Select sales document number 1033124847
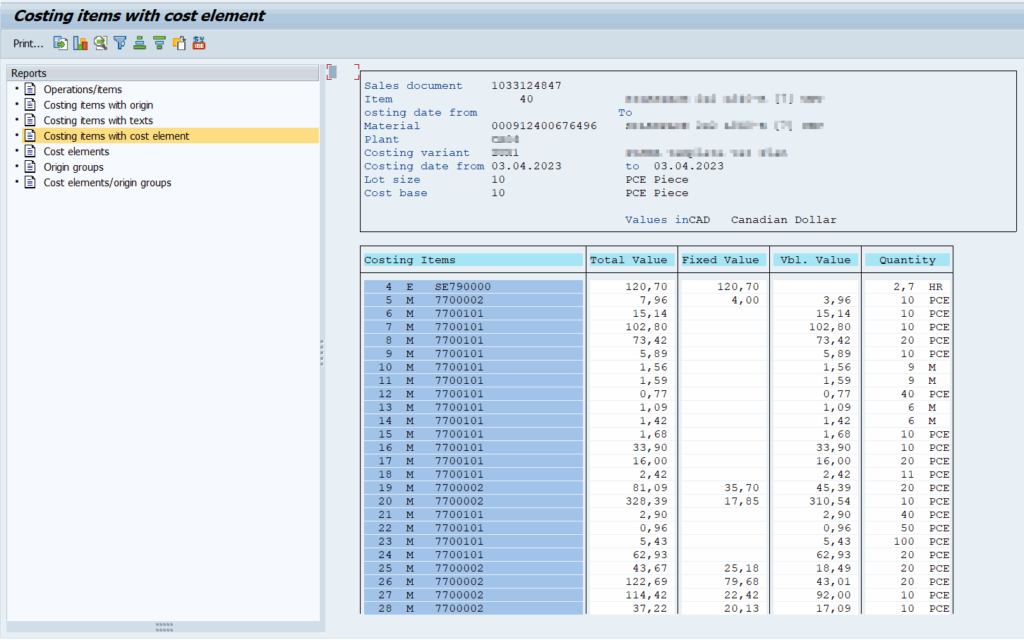 coord(526,86)
